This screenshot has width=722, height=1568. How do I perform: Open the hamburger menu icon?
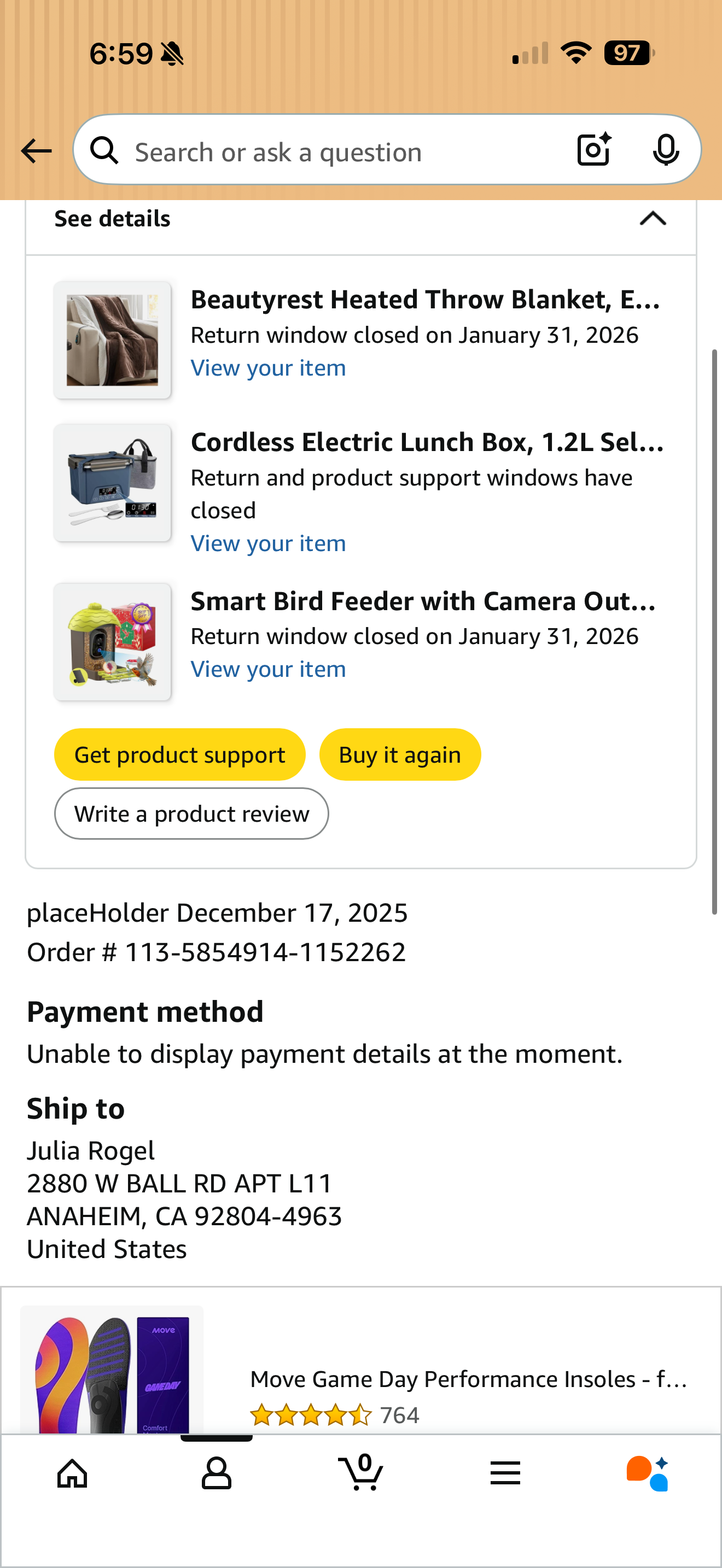[505, 1473]
